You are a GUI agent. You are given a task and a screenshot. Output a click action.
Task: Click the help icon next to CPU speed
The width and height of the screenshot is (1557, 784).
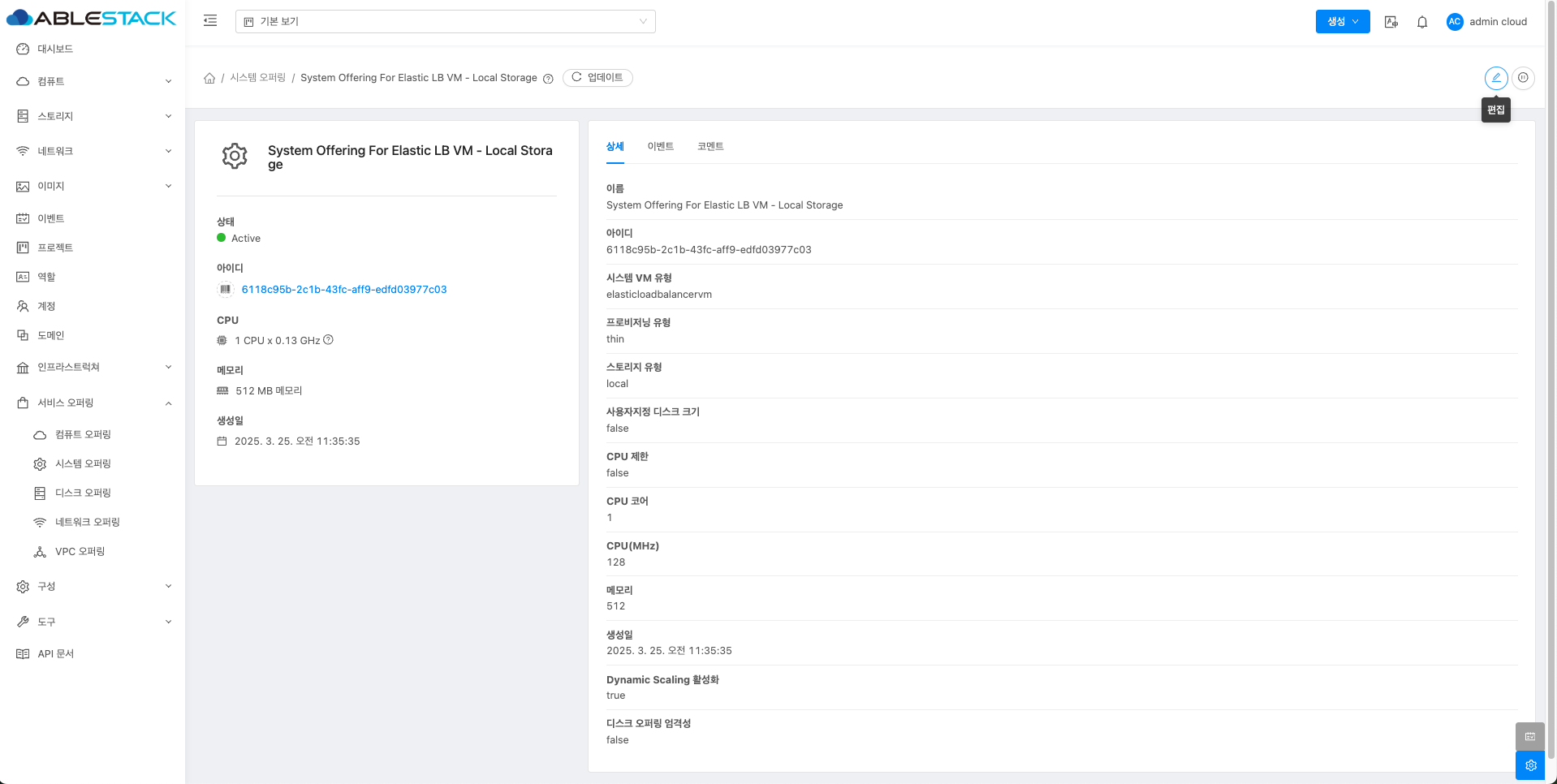click(x=329, y=340)
